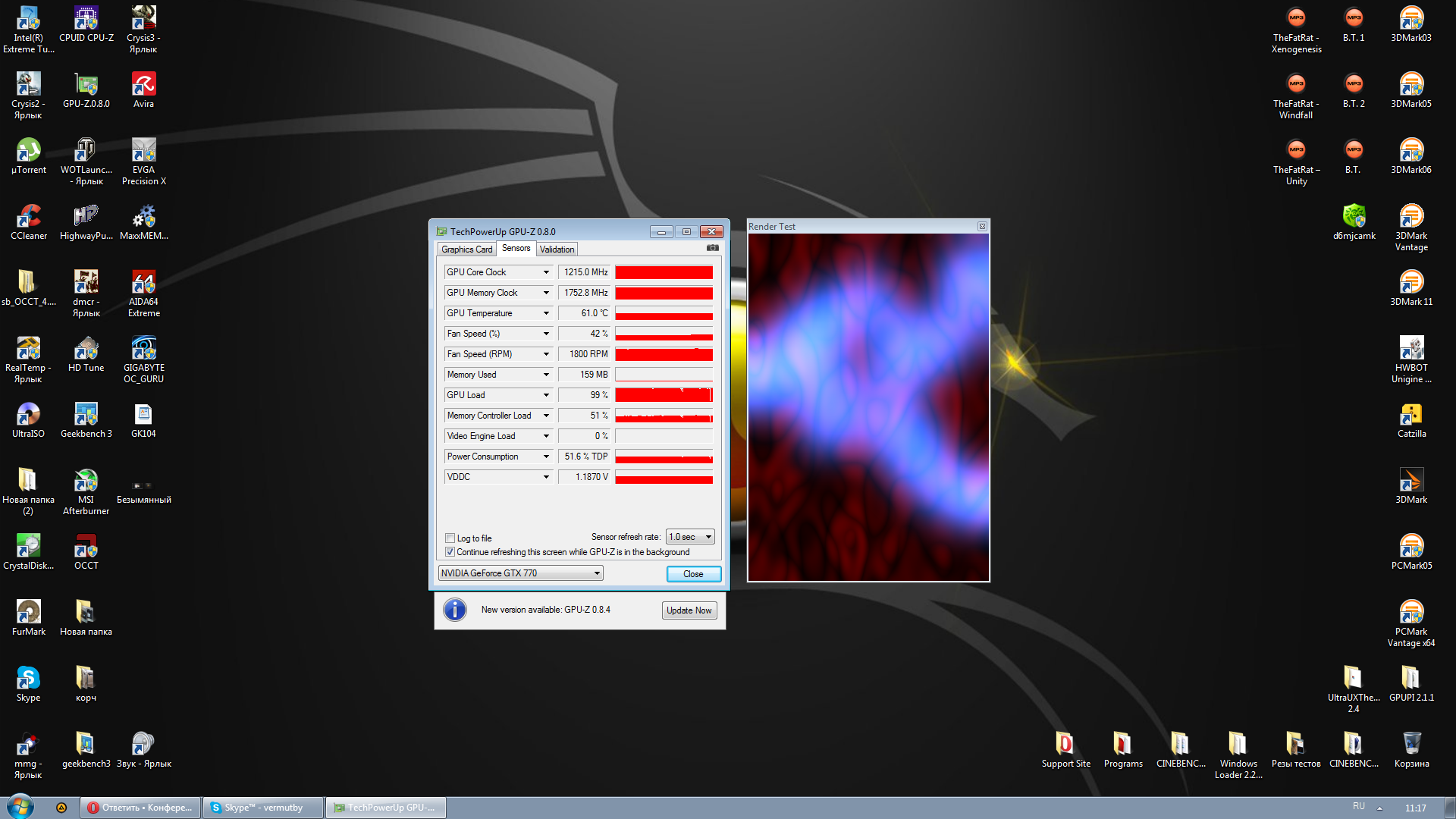Viewport: 1456px width, 819px height.
Task: Open the AIDA64 Extreme desktop icon
Action: 143,284
